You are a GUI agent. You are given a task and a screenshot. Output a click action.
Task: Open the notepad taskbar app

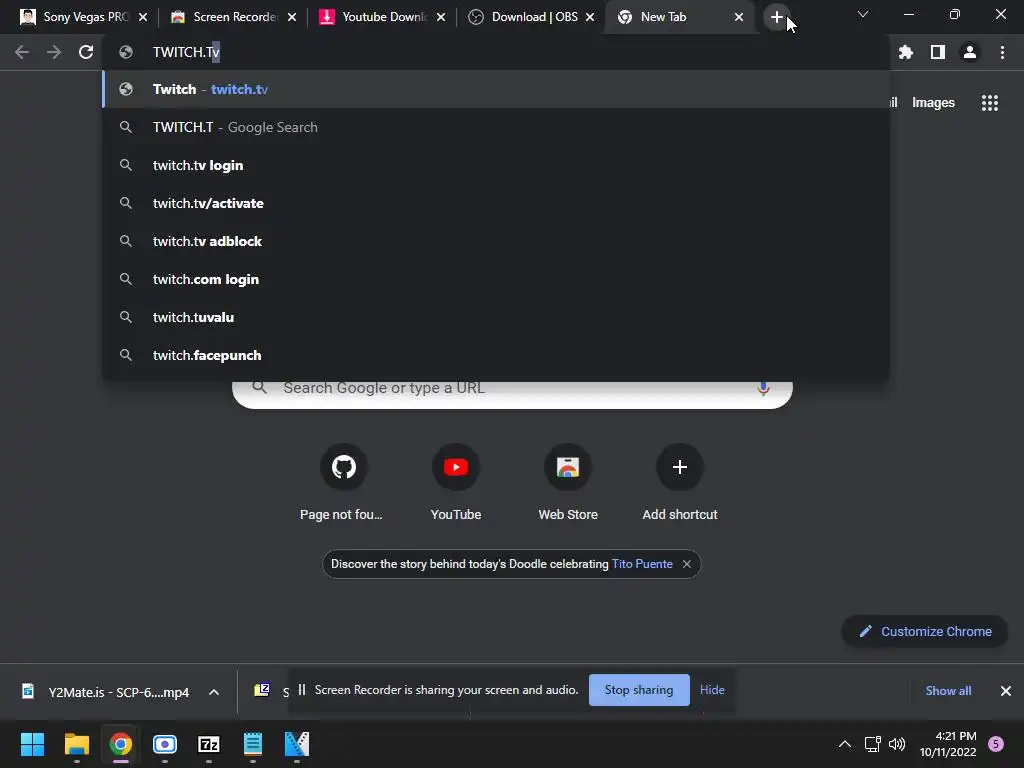(x=253, y=744)
